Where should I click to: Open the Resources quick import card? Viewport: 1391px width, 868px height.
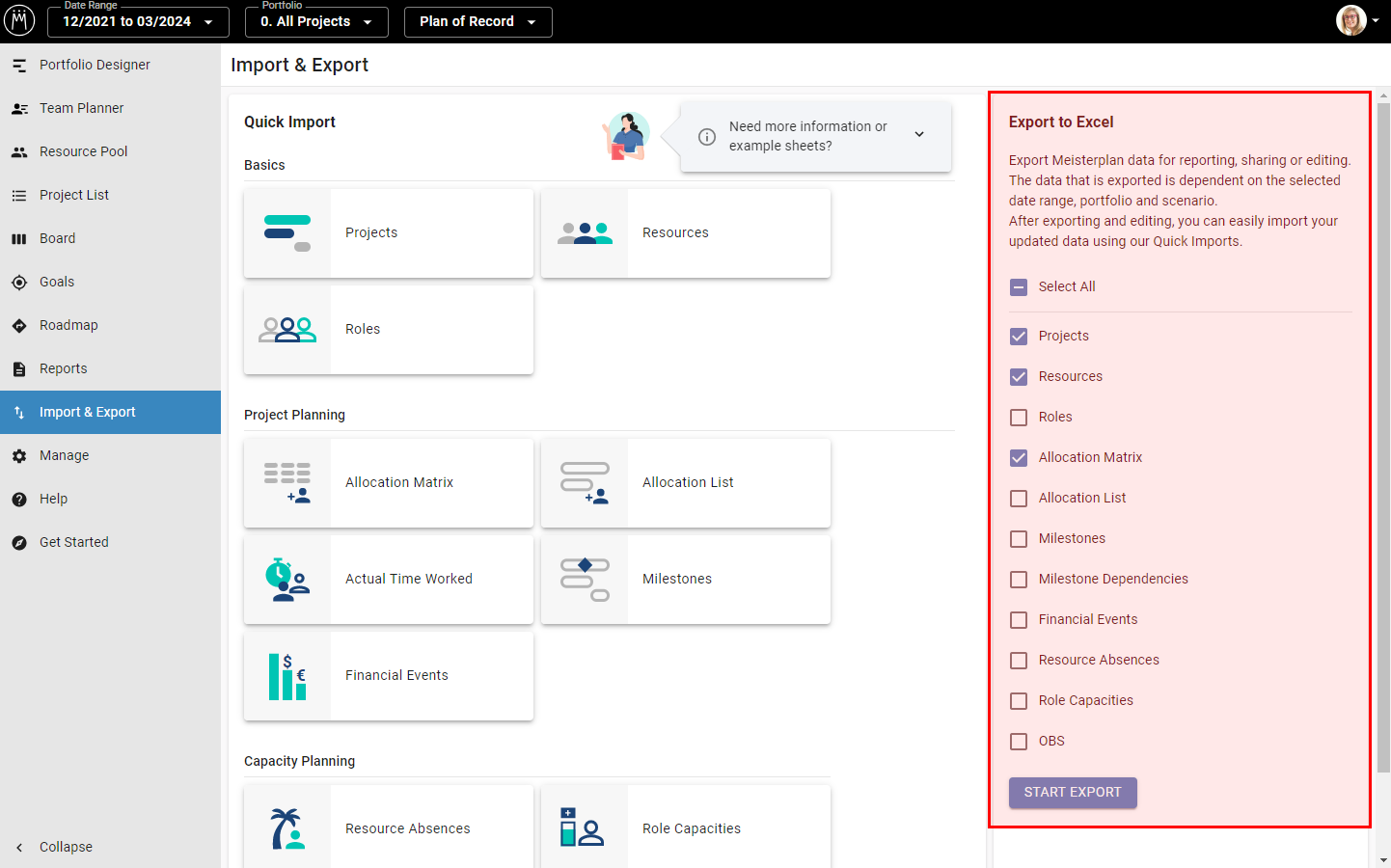click(x=686, y=233)
